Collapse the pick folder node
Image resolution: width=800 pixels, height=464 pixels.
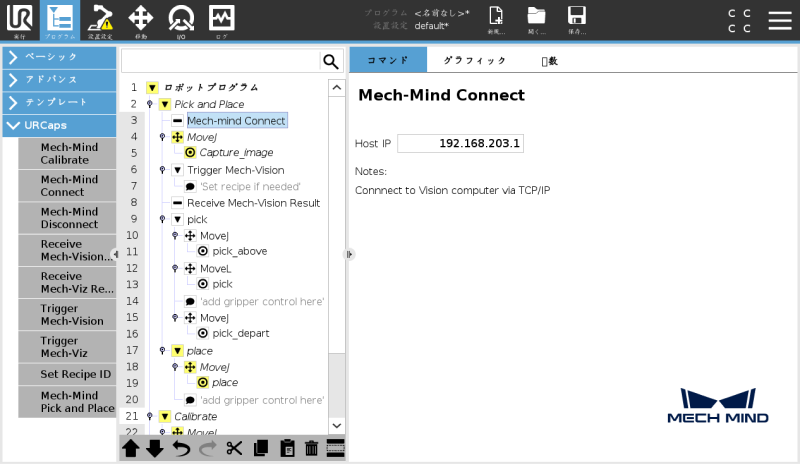coord(177,219)
